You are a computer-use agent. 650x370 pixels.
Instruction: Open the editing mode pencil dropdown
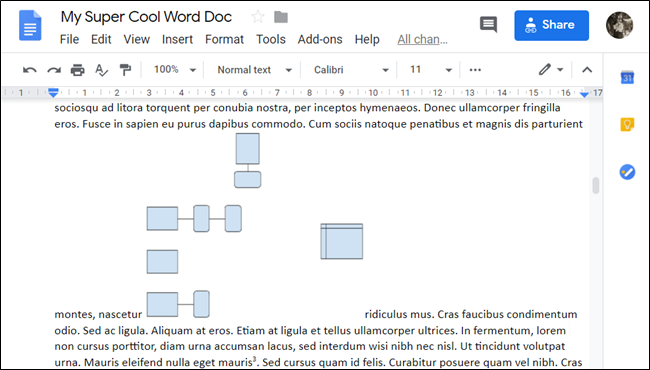[x=551, y=70]
